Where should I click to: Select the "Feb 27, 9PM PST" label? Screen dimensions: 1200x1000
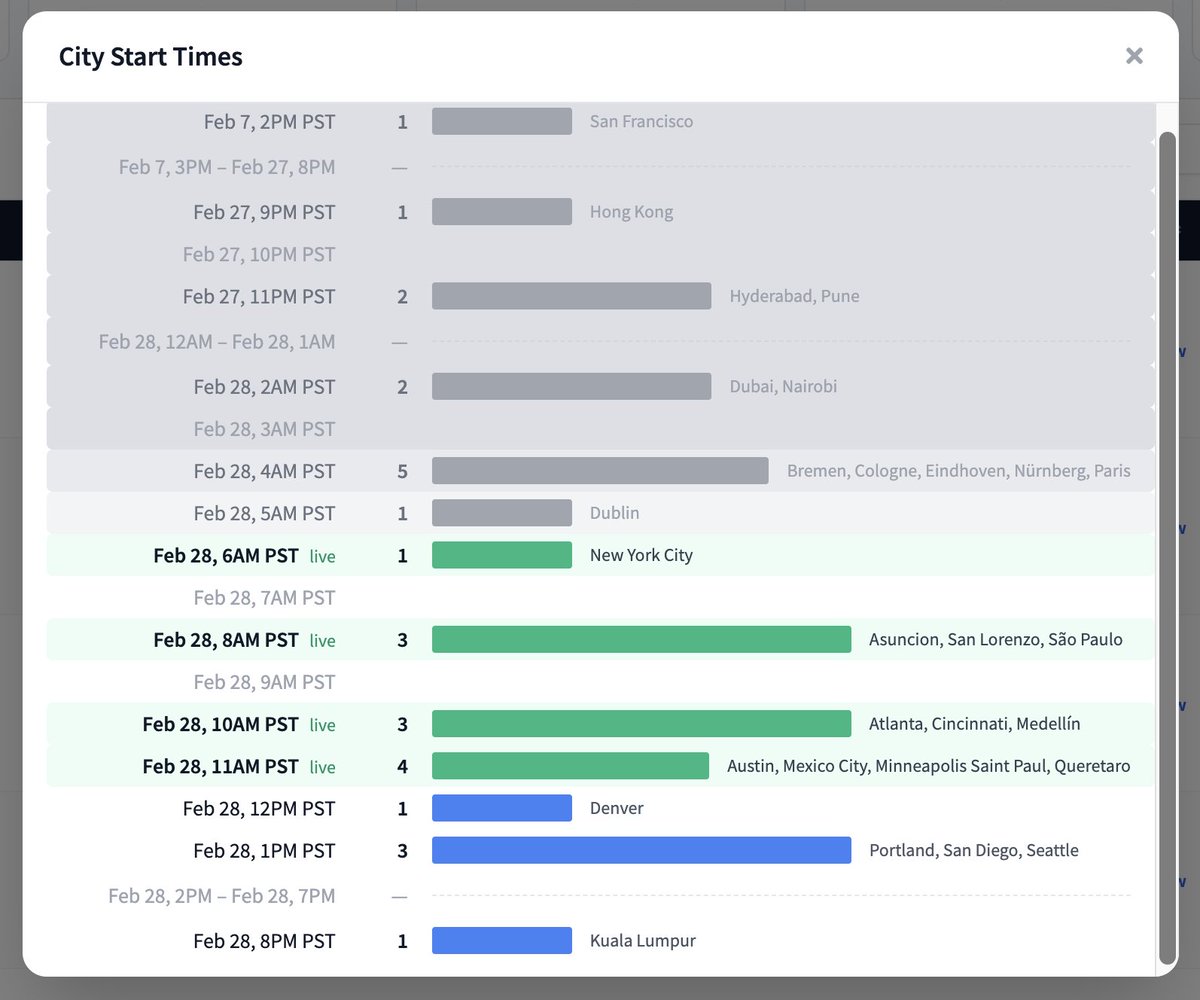[265, 212]
